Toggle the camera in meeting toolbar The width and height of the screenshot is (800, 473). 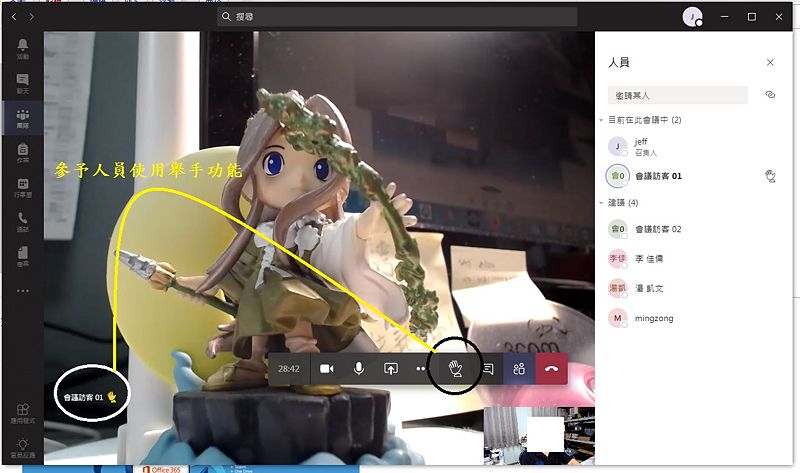pos(327,368)
